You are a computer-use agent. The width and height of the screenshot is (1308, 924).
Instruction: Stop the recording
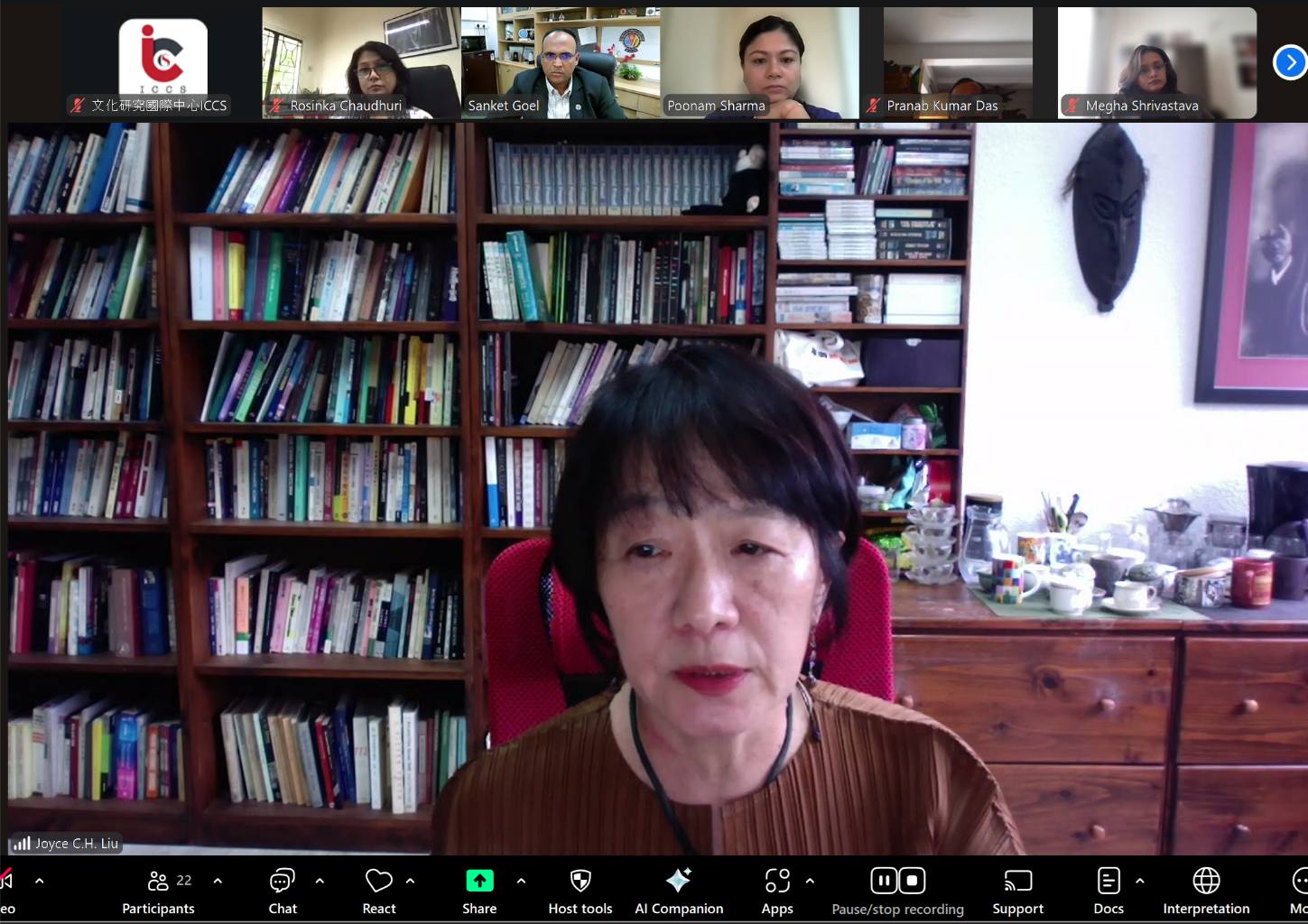[913, 881]
